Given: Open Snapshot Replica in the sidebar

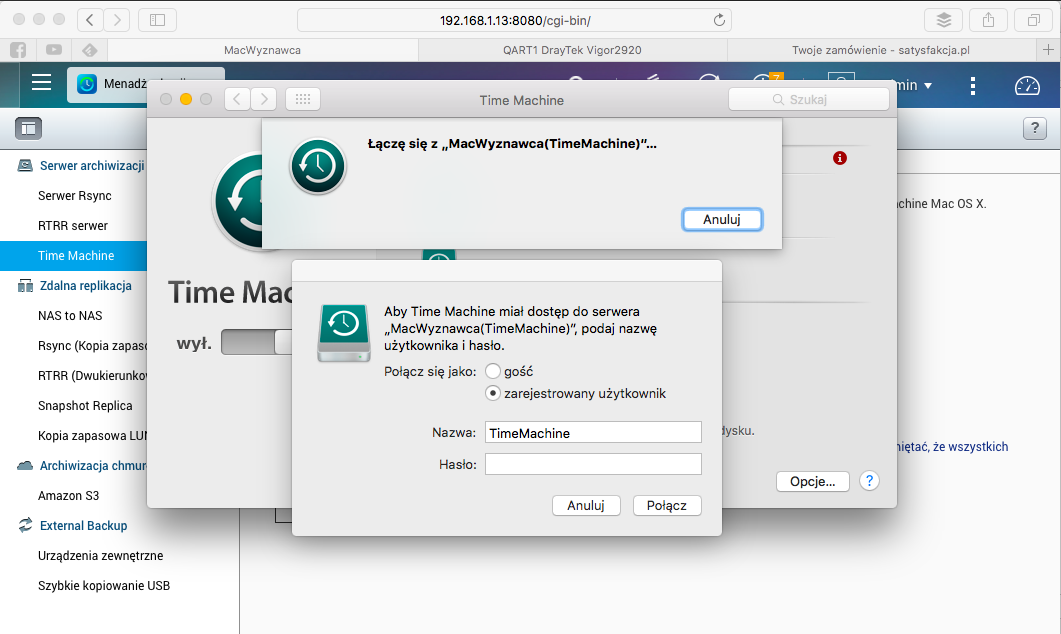Looking at the screenshot, I should pos(85,405).
